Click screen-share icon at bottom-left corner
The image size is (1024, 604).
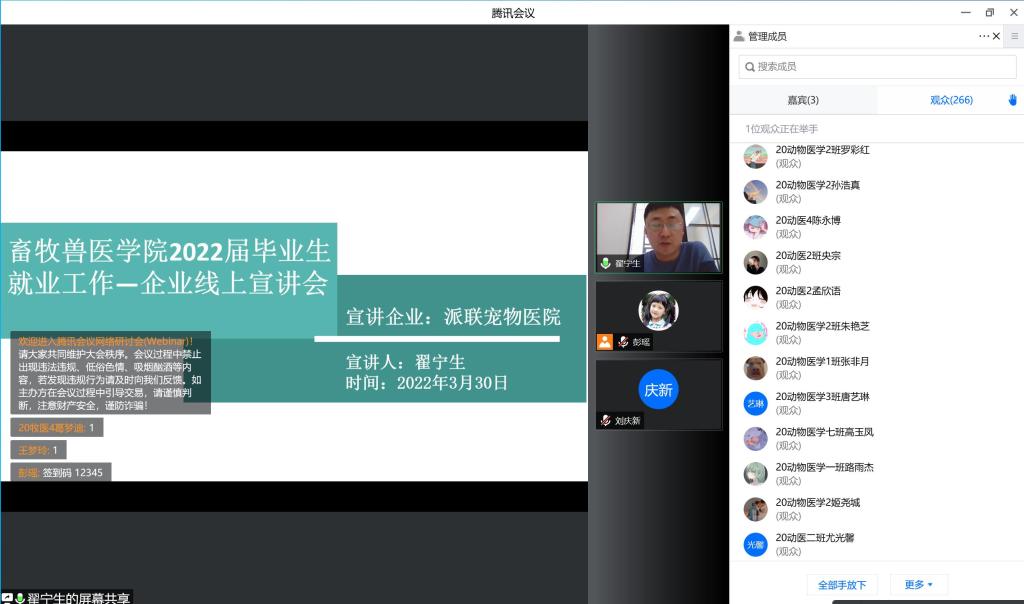click(7, 597)
